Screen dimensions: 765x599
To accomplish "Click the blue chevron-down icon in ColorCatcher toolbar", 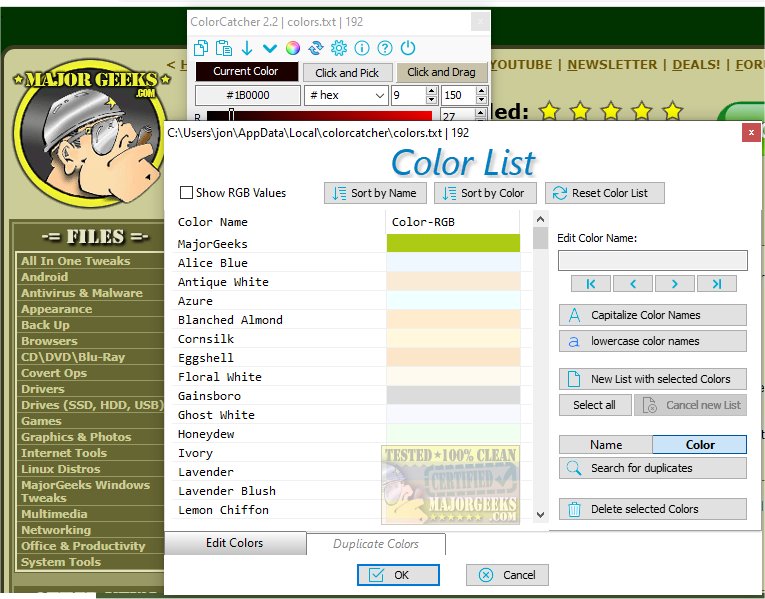I will [270, 48].
